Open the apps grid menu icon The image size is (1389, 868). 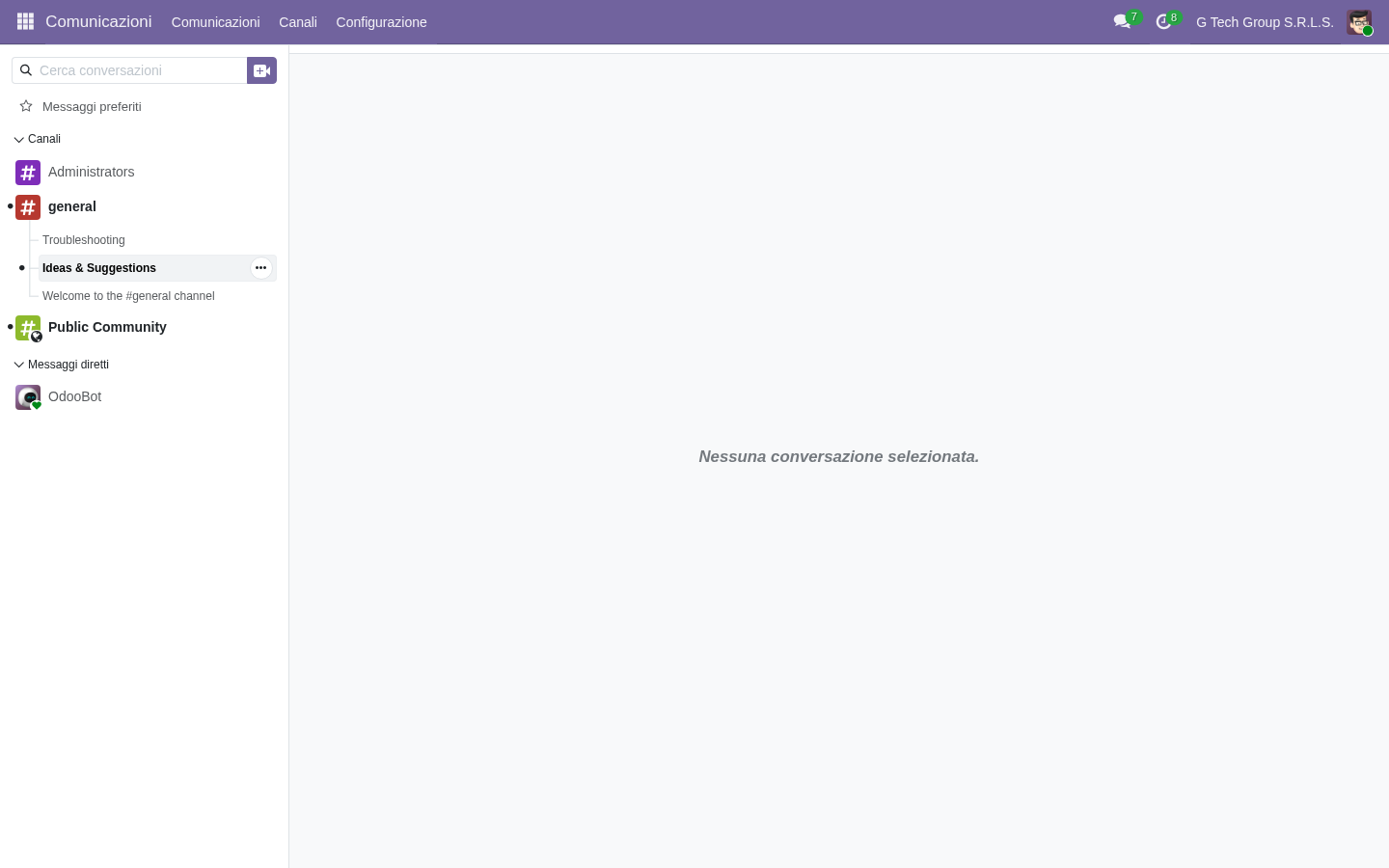click(26, 21)
